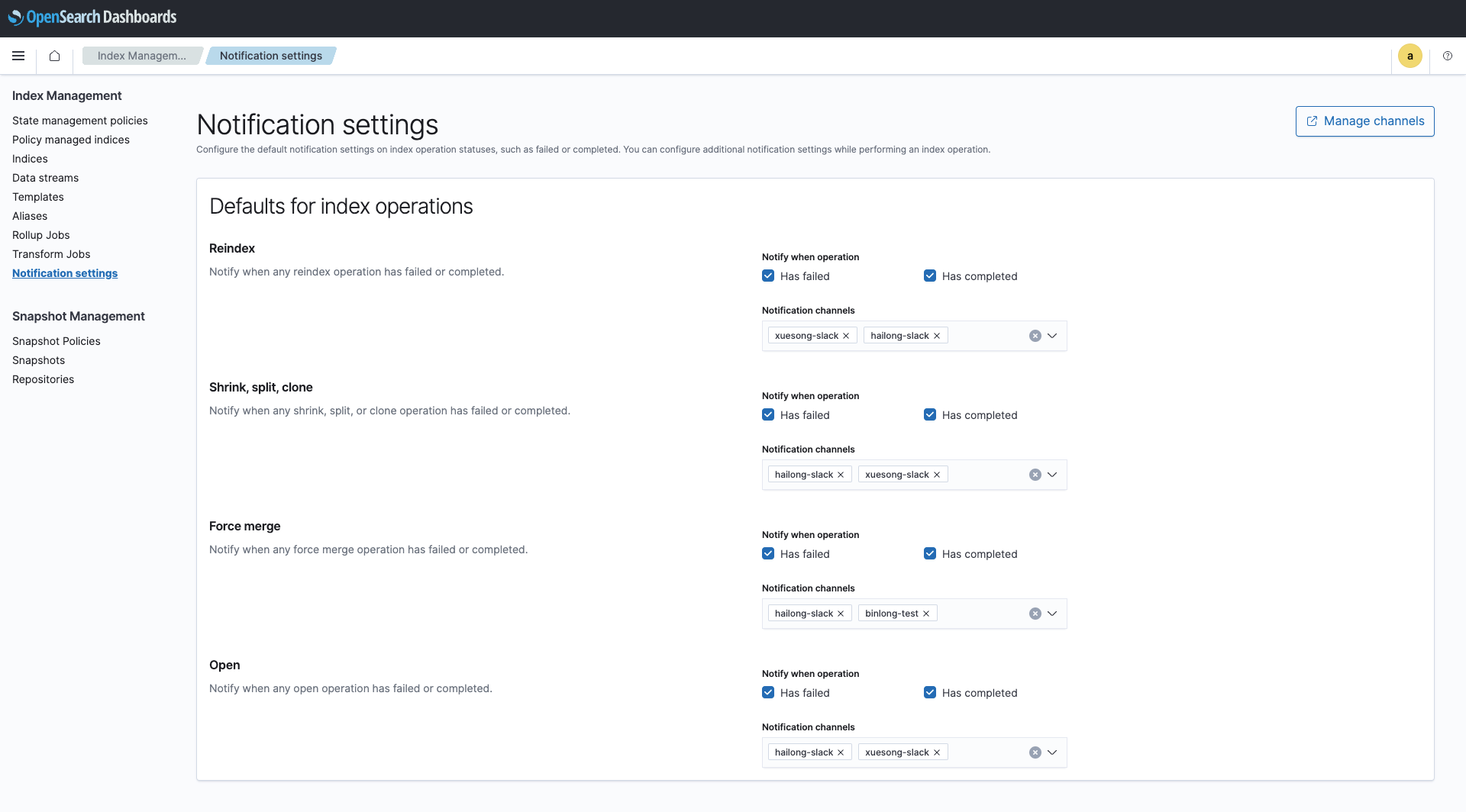Screen dimensions: 1466x812
Task: Click Index Management breadcrumb
Action: click(142, 56)
